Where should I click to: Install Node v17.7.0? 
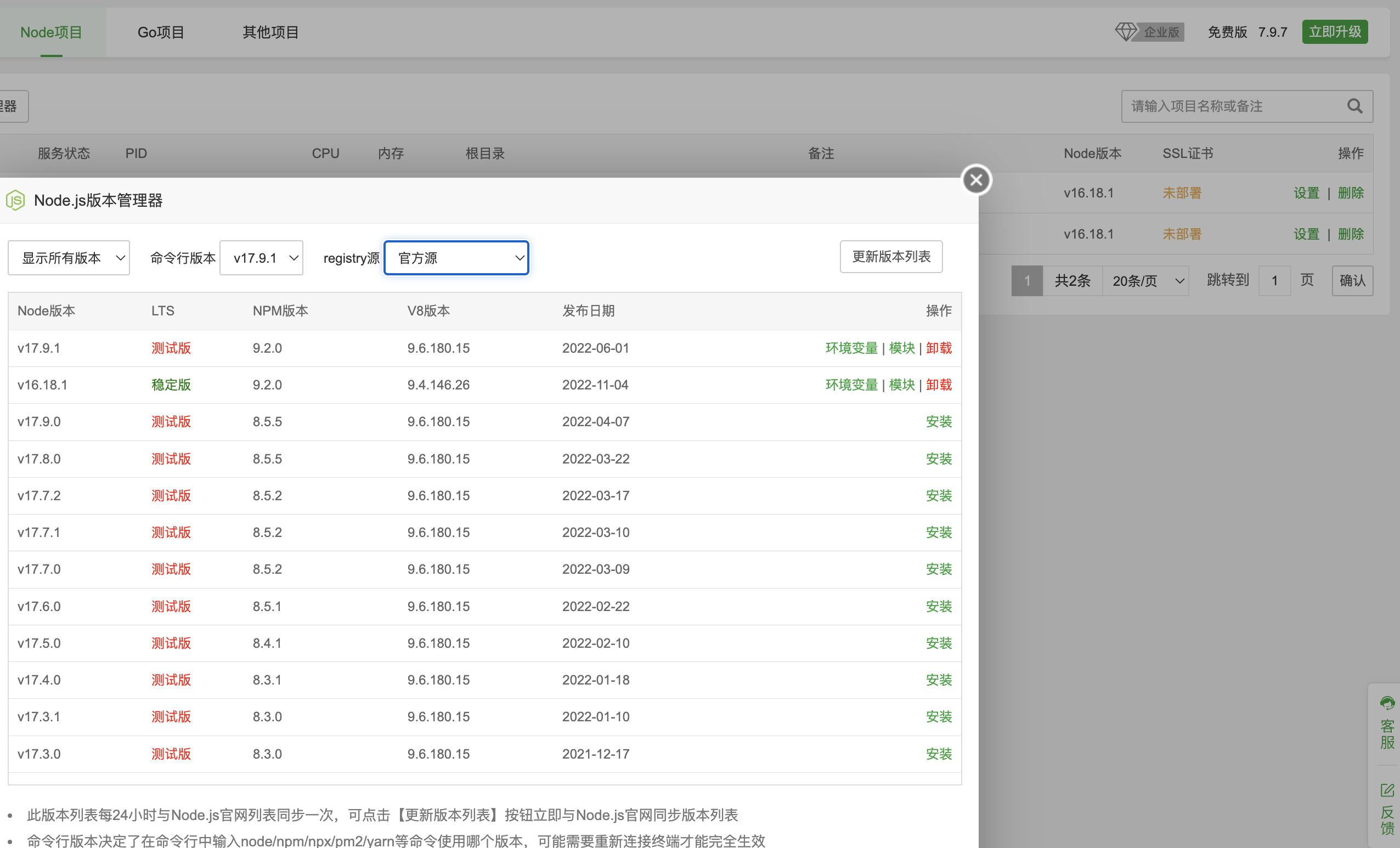(939, 570)
